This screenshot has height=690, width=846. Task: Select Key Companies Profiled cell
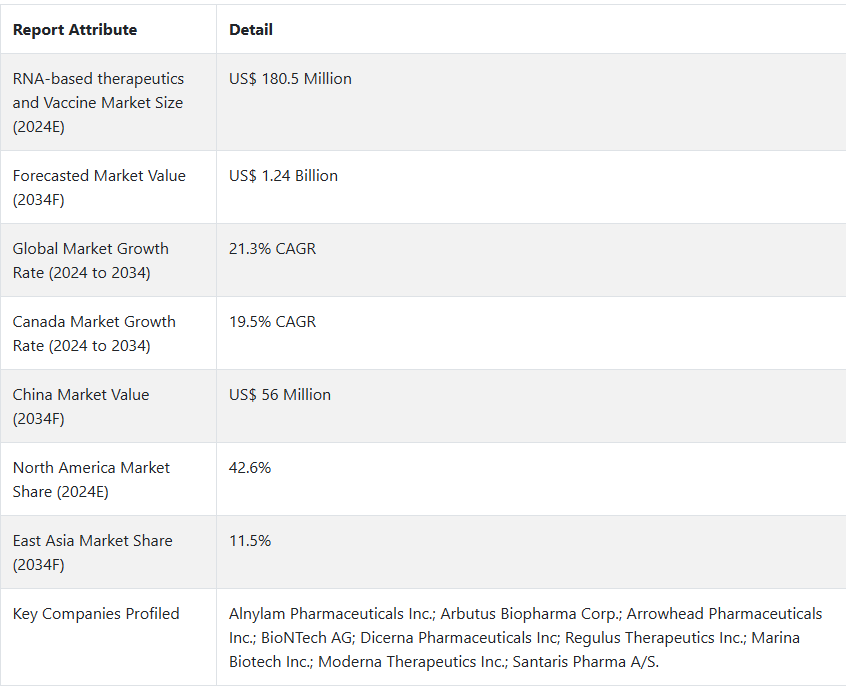pos(96,614)
